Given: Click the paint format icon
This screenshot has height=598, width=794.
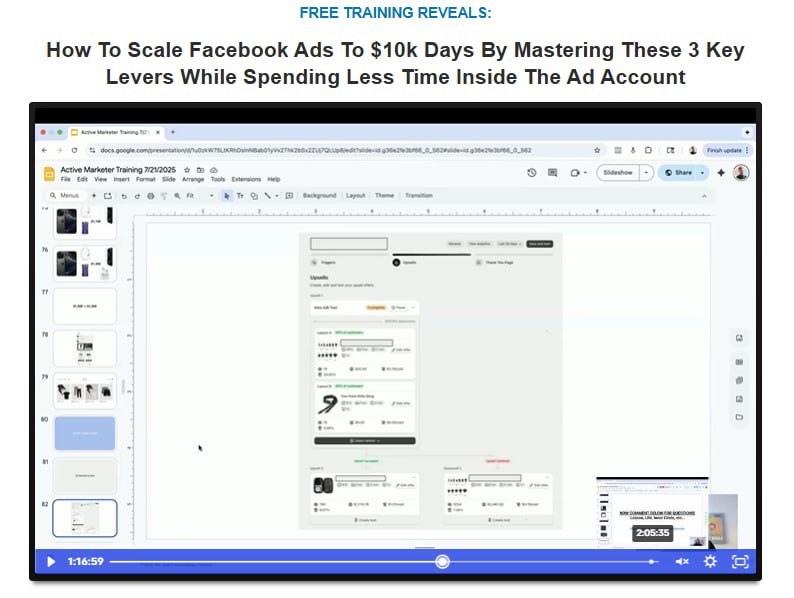Looking at the screenshot, I should pos(164,196).
